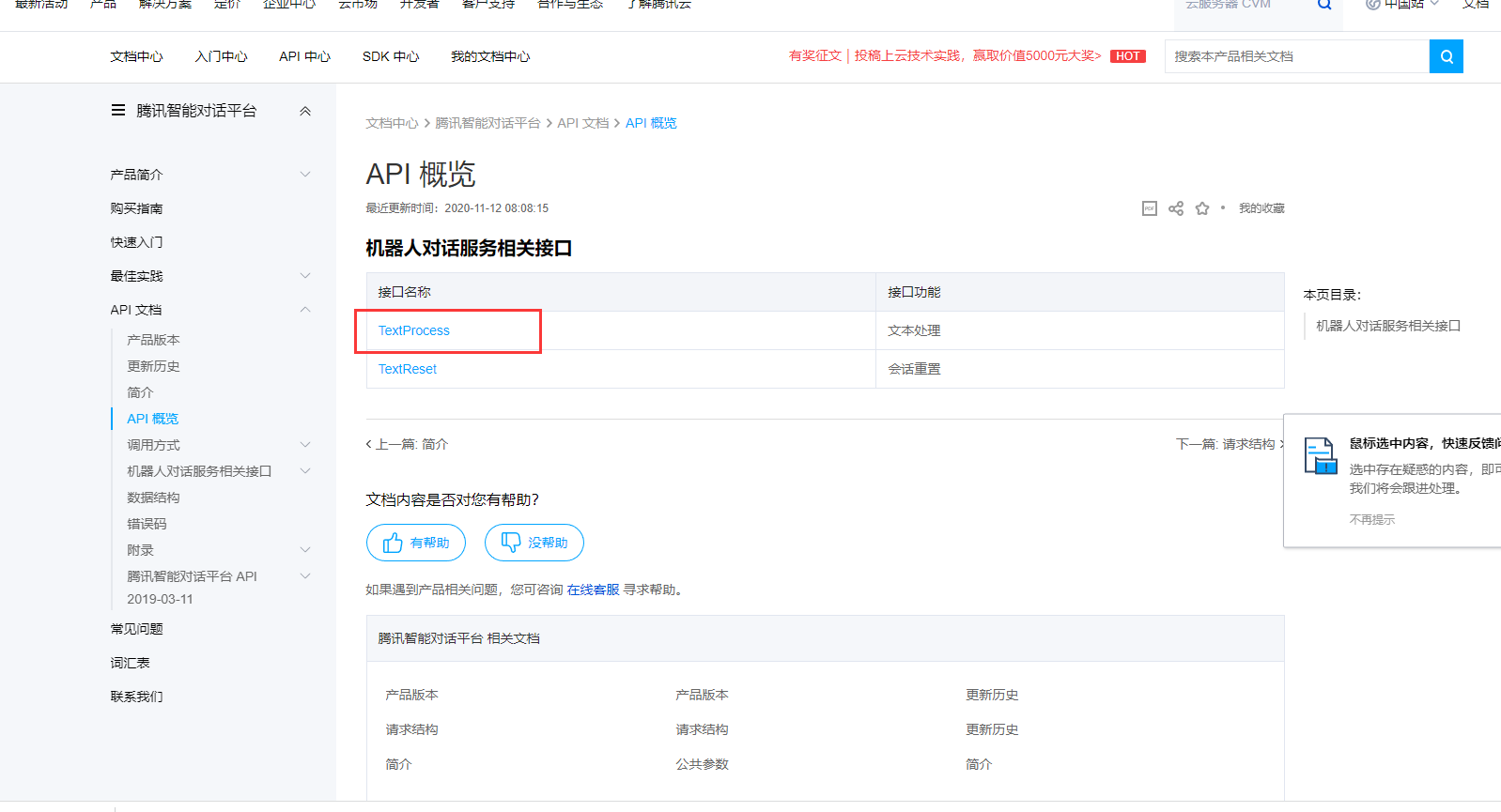
Task: Switch to API 中心 tab
Action: (x=304, y=56)
